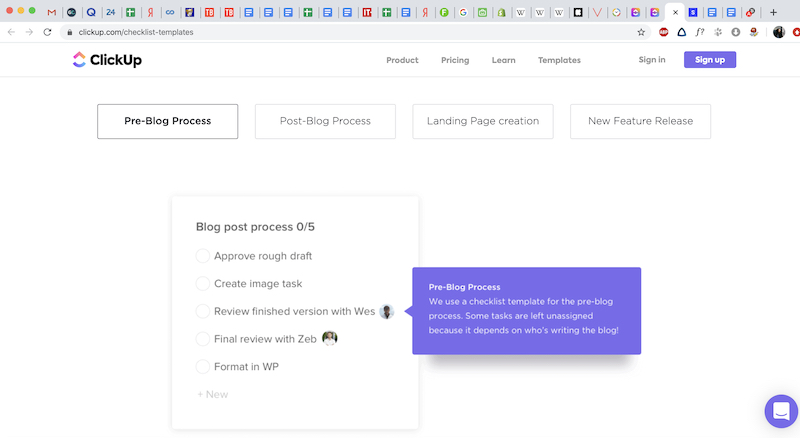Click the Sign up button
Image resolution: width=800 pixels, height=438 pixels.
710,60
